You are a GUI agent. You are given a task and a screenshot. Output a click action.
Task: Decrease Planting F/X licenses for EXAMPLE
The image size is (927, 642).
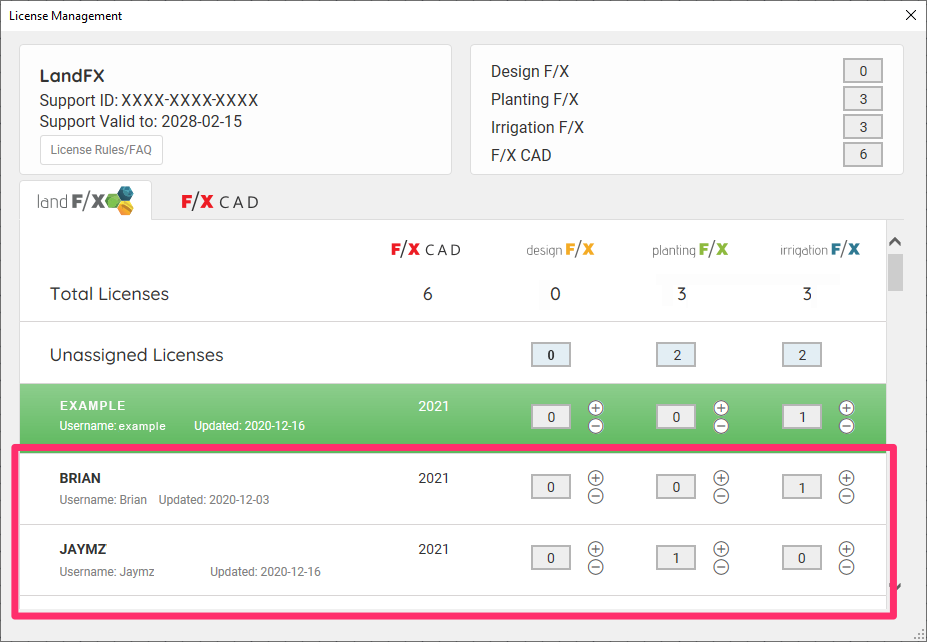point(721,426)
